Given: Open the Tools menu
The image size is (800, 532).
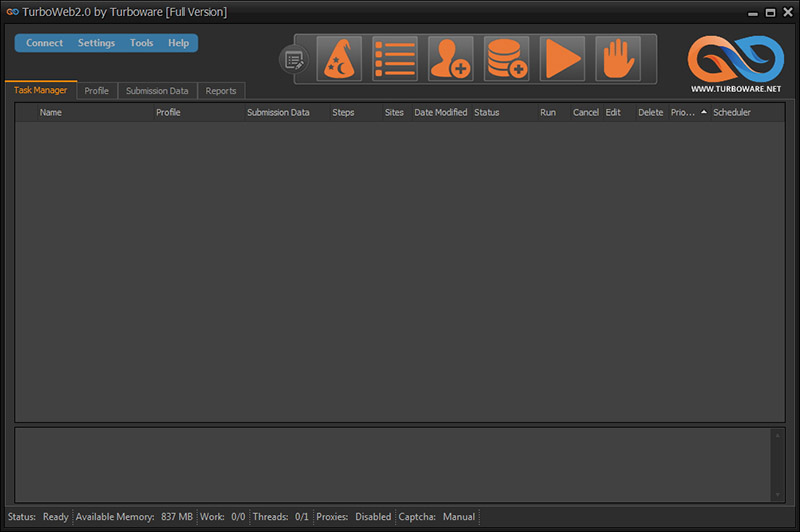Looking at the screenshot, I should [141, 43].
